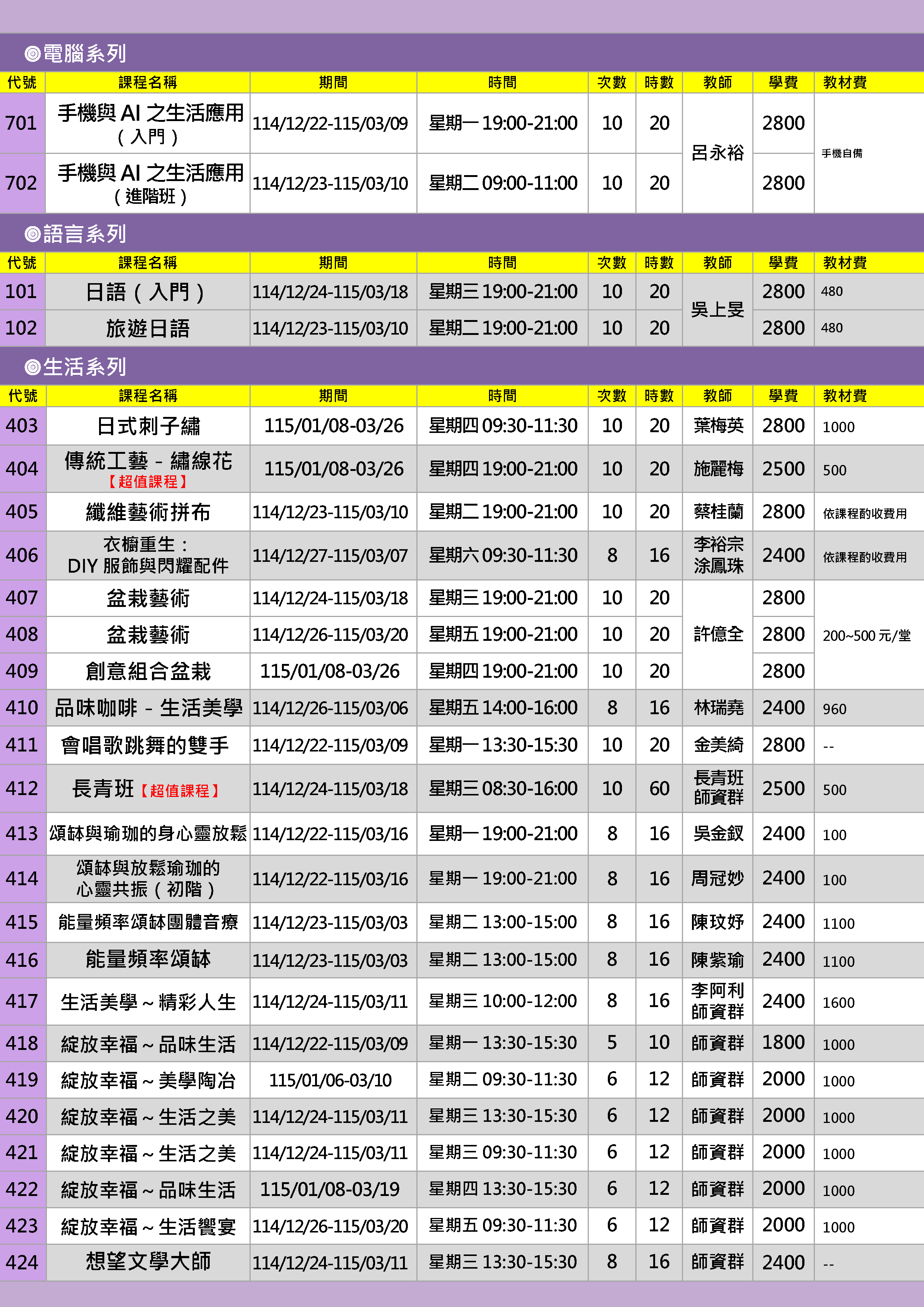This screenshot has width=924, height=1307.
Task: Click course name 品味咖啡 - 生活美學
Action: coord(147,708)
